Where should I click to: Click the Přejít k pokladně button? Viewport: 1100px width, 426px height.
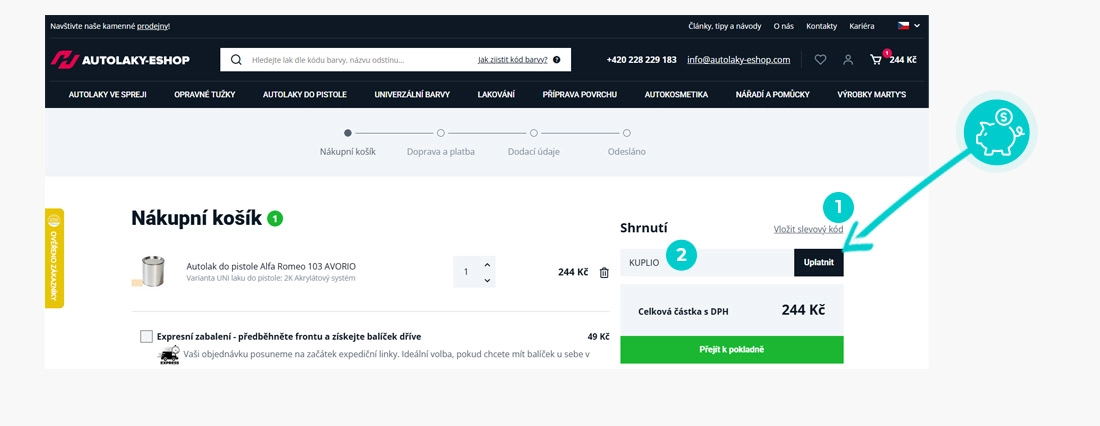tap(732, 350)
